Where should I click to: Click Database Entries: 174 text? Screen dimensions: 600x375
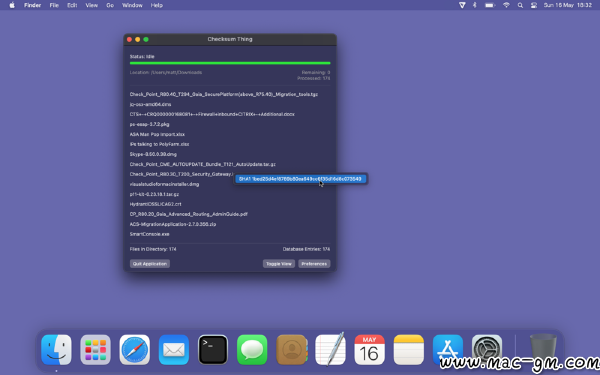point(306,249)
